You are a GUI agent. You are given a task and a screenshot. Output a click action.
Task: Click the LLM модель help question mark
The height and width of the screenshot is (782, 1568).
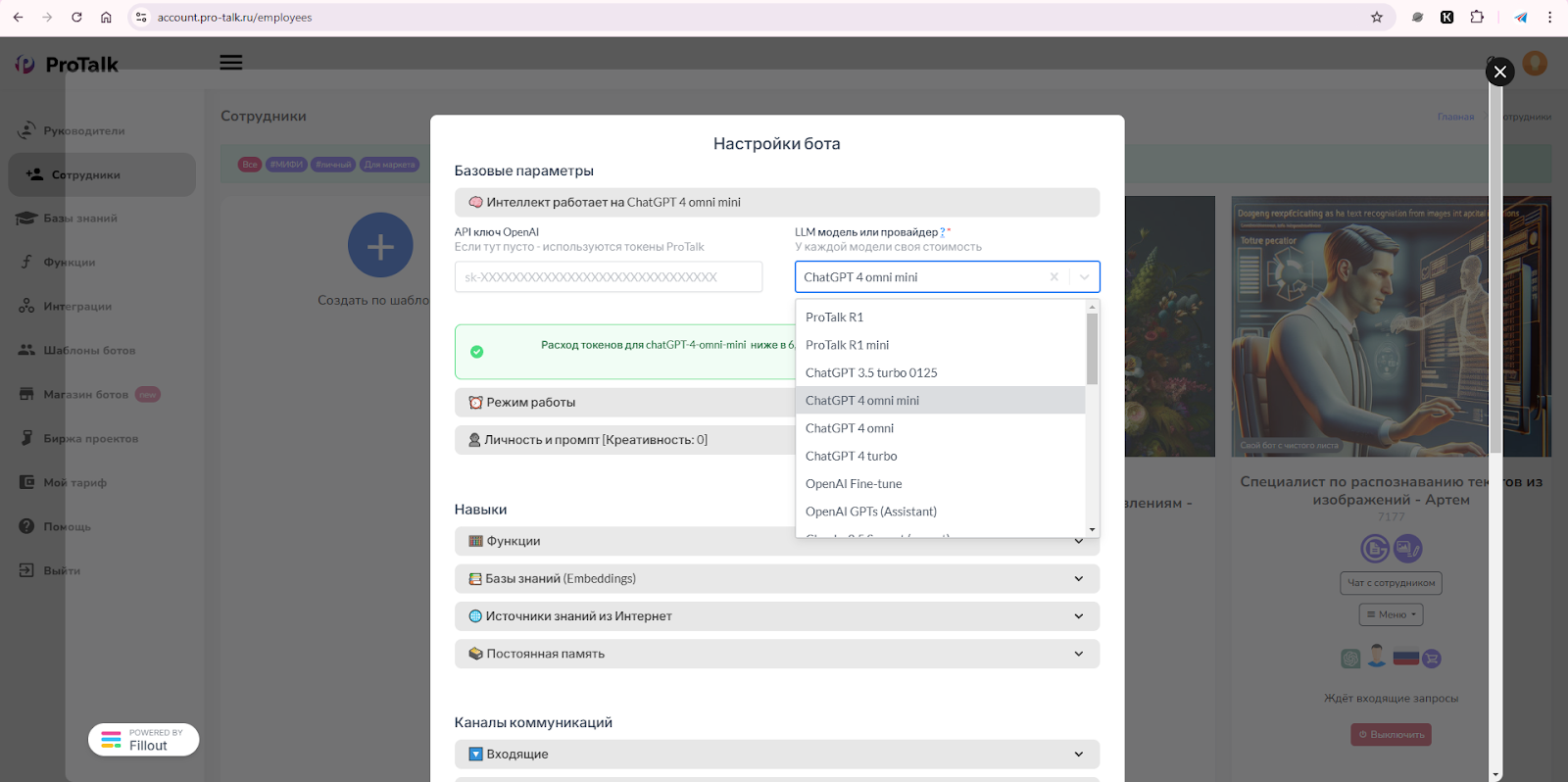943,232
